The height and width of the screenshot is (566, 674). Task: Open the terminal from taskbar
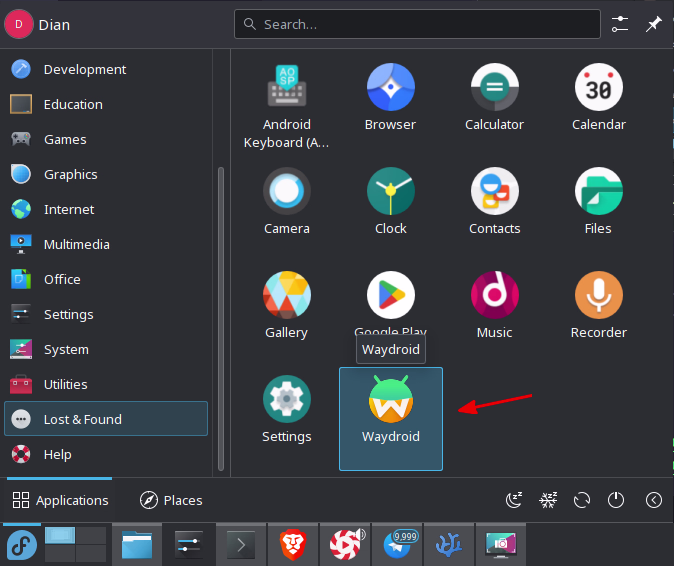pyautogui.click(x=241, y=545)
